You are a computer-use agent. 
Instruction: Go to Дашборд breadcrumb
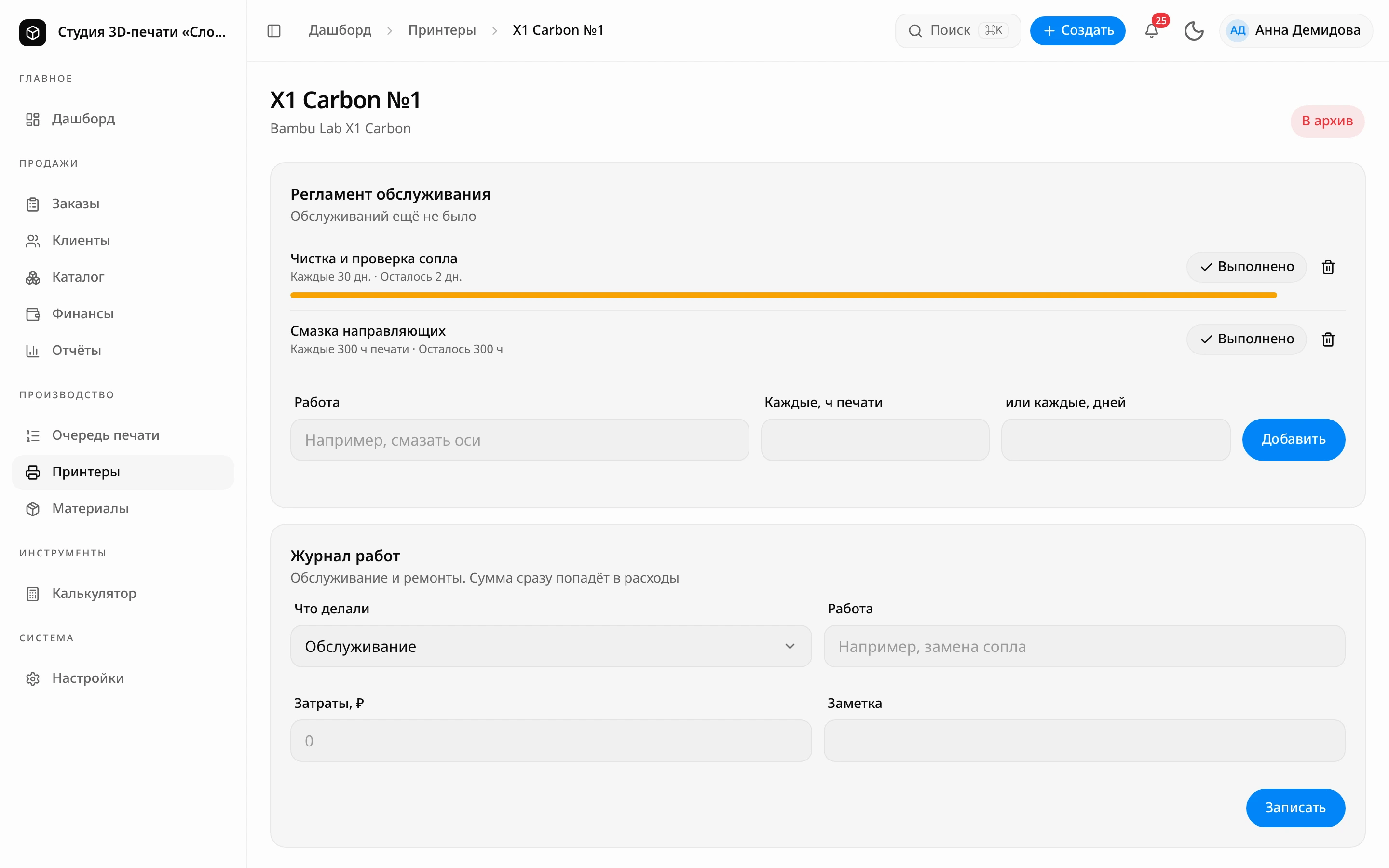(340, 30)
